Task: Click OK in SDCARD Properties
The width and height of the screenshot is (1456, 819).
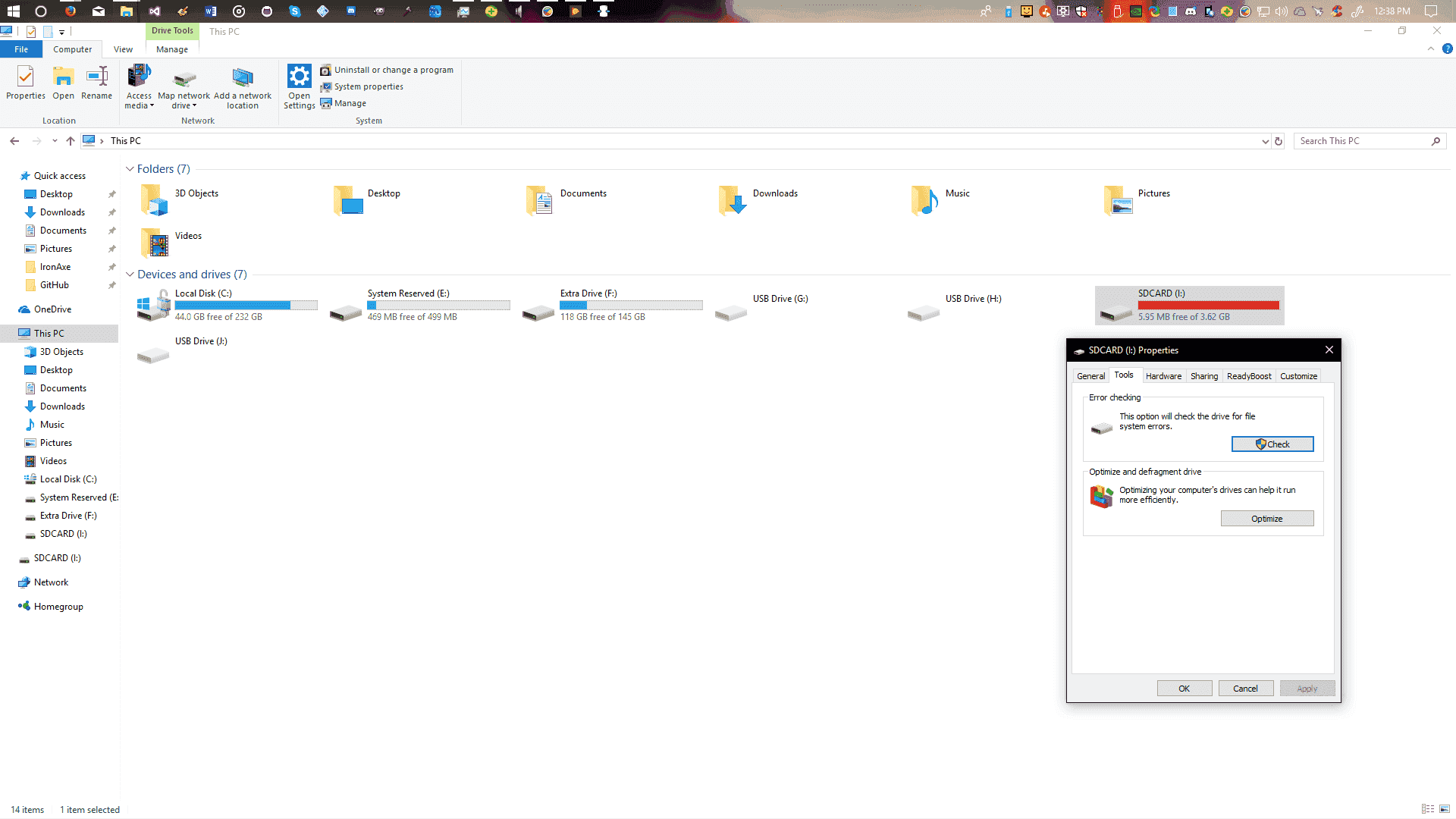Action: 1185,689
